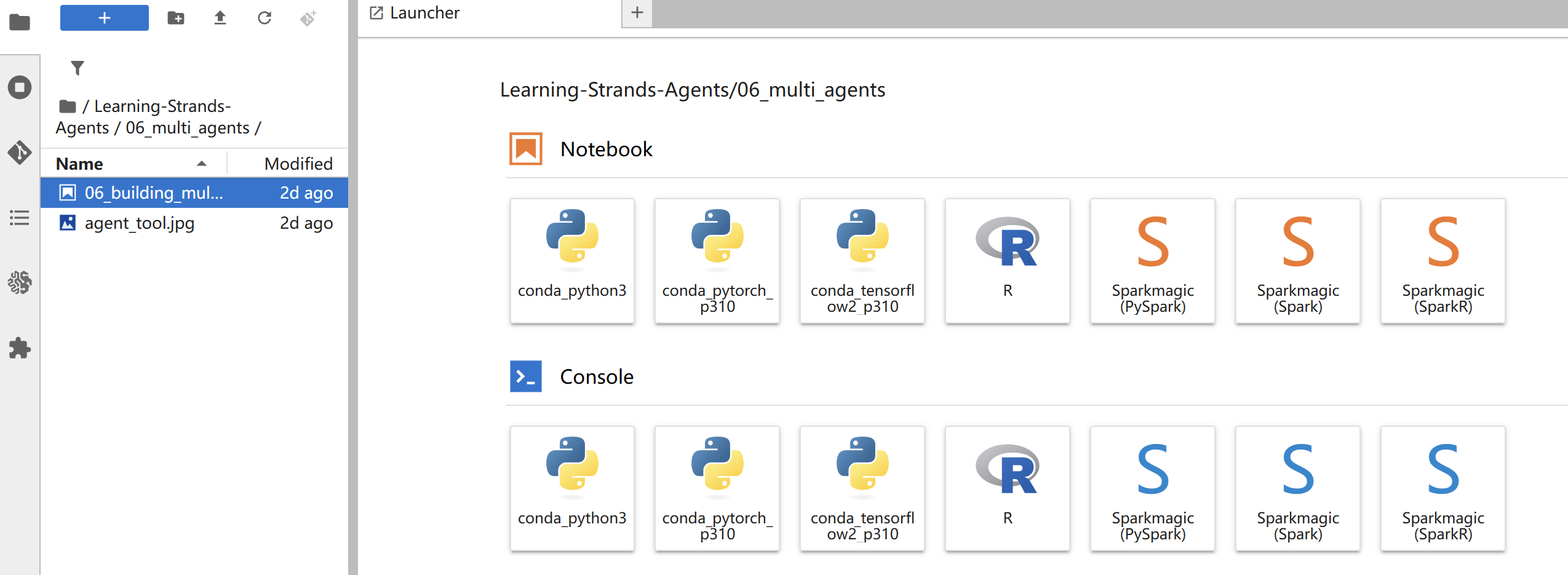1568x575 pixels.
Task: Create Sparkmagic (SparkR) notebook
Action: pyautogui.click(x=1443, y=261)
